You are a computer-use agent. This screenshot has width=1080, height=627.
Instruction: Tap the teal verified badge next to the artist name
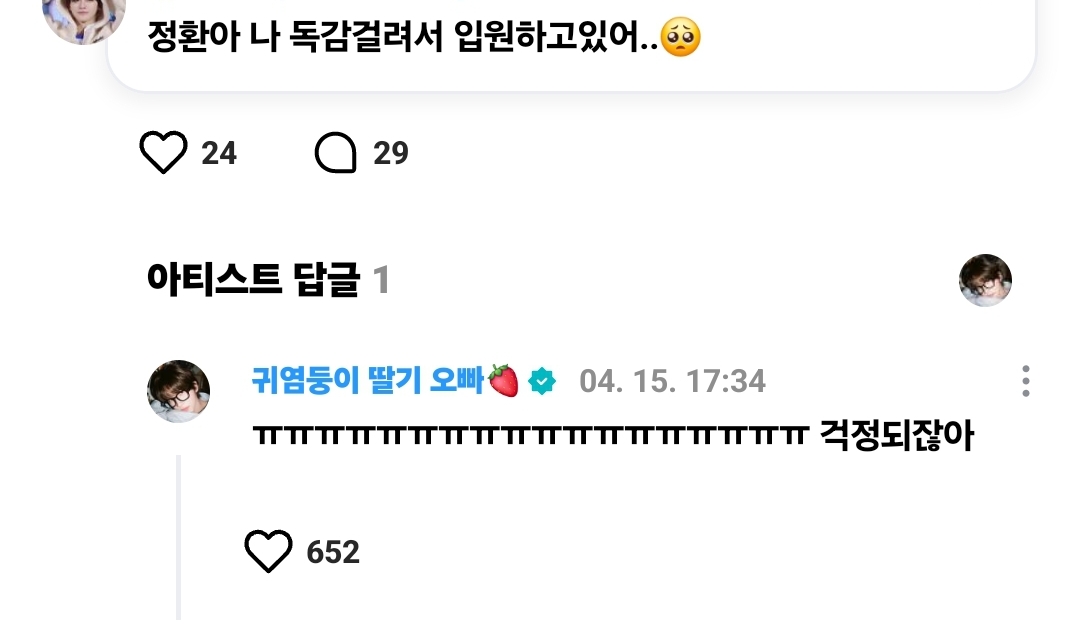tap(542, 381)
